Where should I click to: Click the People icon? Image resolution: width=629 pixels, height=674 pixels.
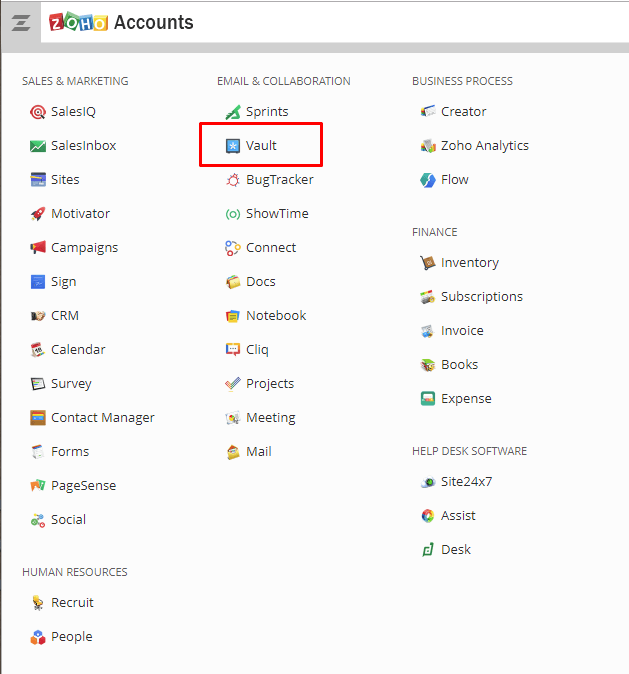38,637
